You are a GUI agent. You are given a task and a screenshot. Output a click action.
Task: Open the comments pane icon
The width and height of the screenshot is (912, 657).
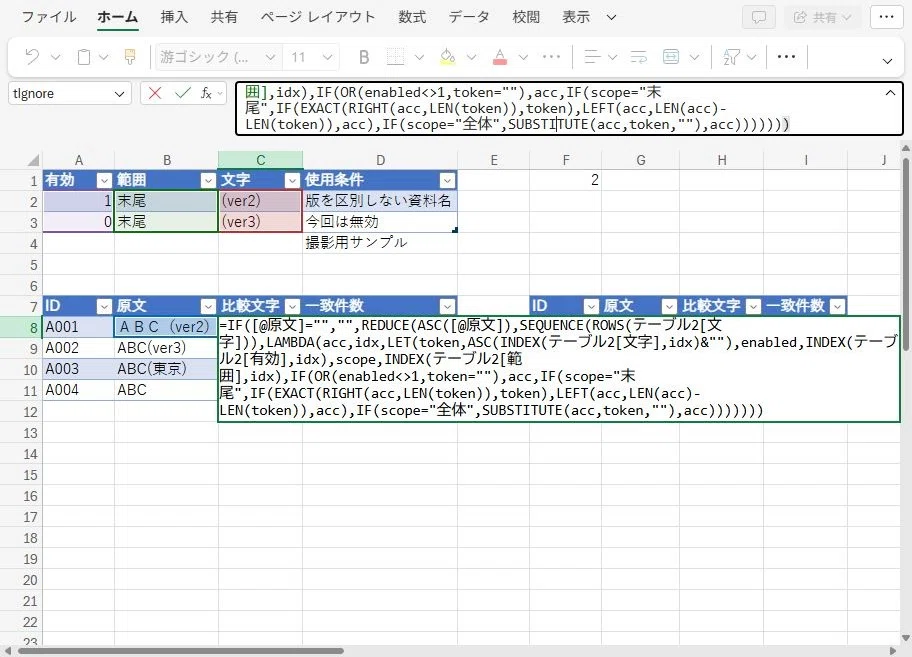[759, 17]
